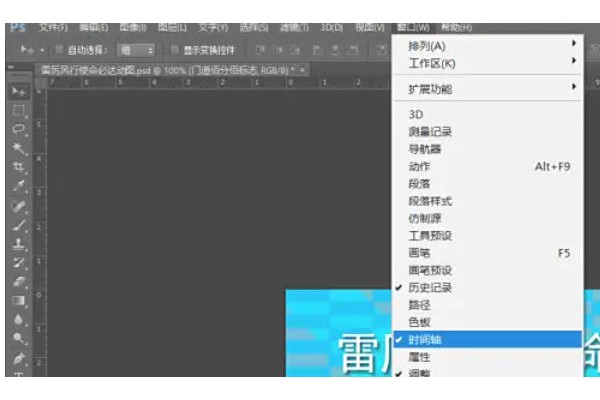
Task: Enable the 显示变换控件 checkbox
Action: point(174,50)
